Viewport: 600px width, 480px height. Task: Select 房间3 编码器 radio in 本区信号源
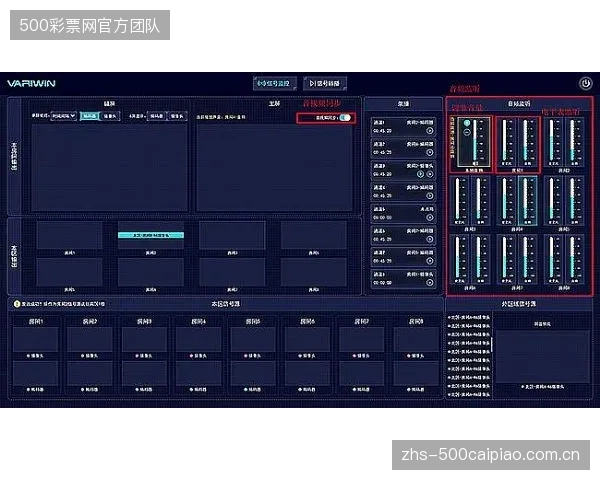coord(137,390)
